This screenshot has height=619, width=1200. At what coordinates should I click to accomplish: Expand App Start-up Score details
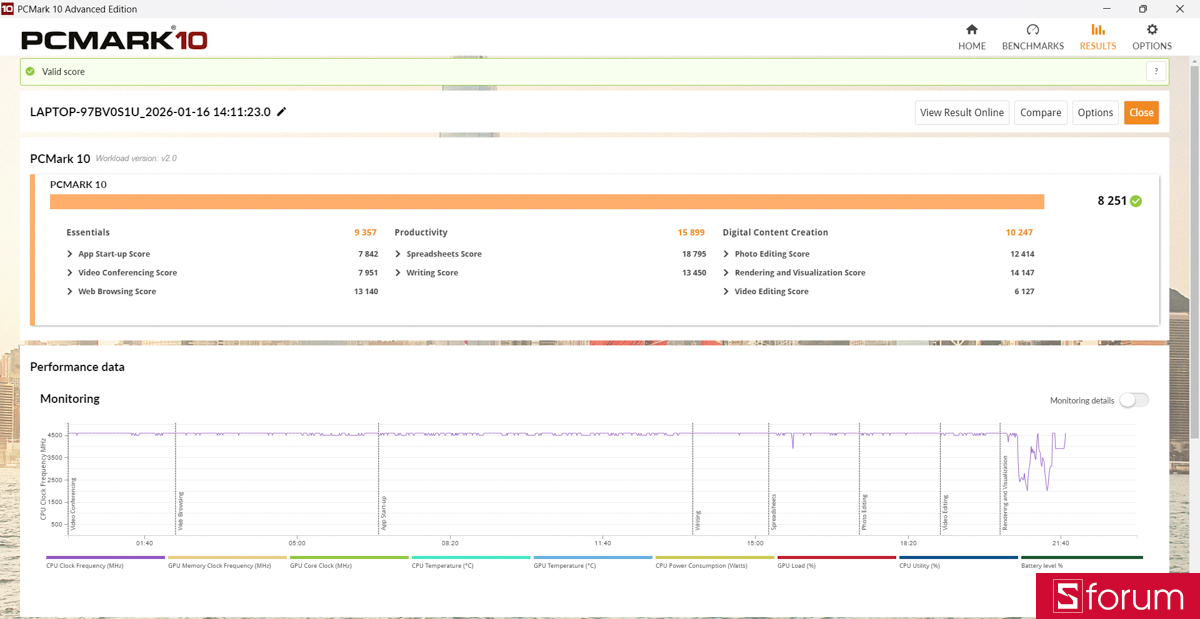70,254
